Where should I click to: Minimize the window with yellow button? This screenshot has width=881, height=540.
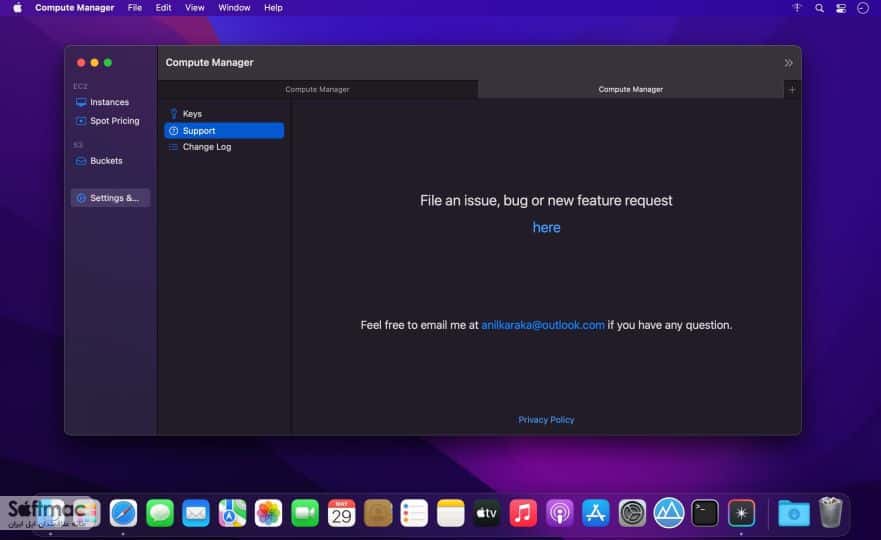(94, 63)
